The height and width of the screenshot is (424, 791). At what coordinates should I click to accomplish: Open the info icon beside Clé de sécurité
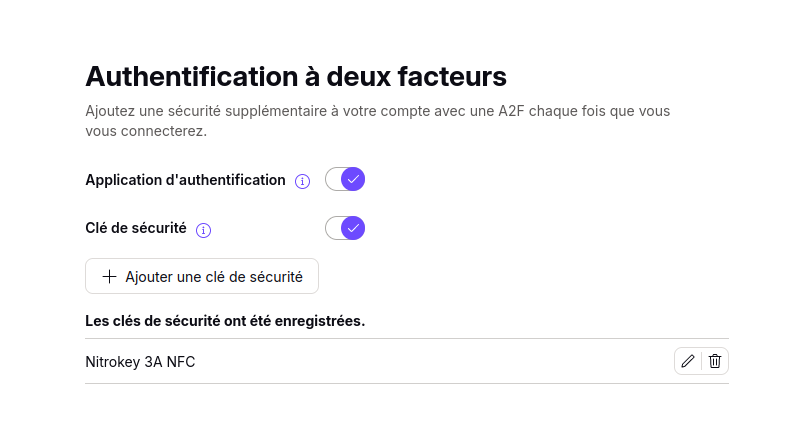203,230
